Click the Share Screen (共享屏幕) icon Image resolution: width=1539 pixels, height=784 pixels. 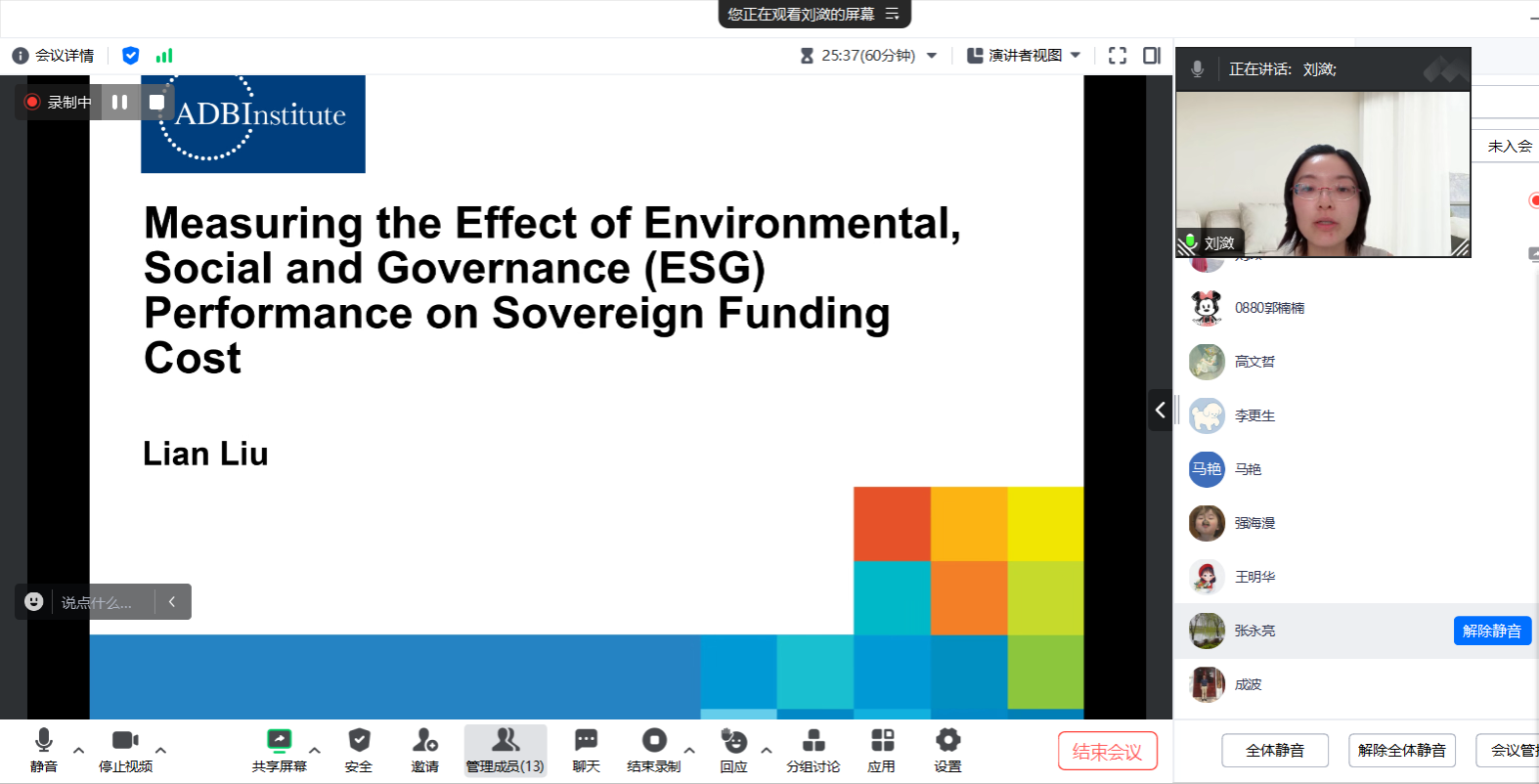click(279, 741)
